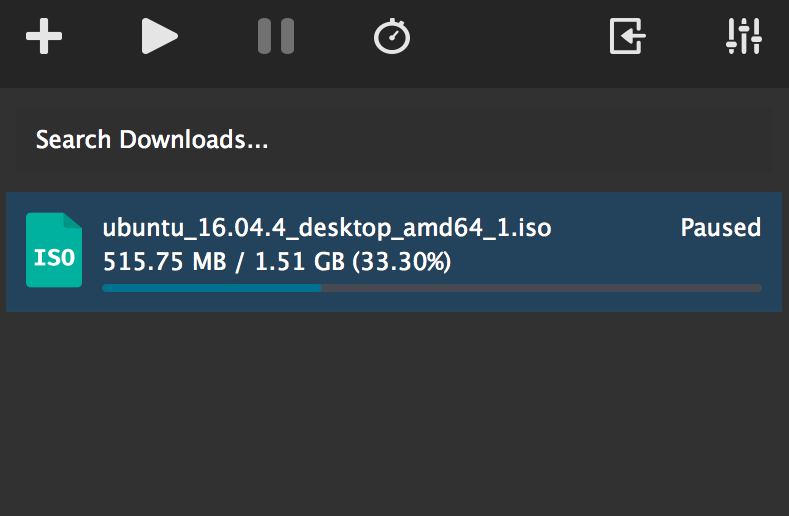Screen dimensions: 789x516
Task: Open the preferences sliders icon
Action: 744,38
